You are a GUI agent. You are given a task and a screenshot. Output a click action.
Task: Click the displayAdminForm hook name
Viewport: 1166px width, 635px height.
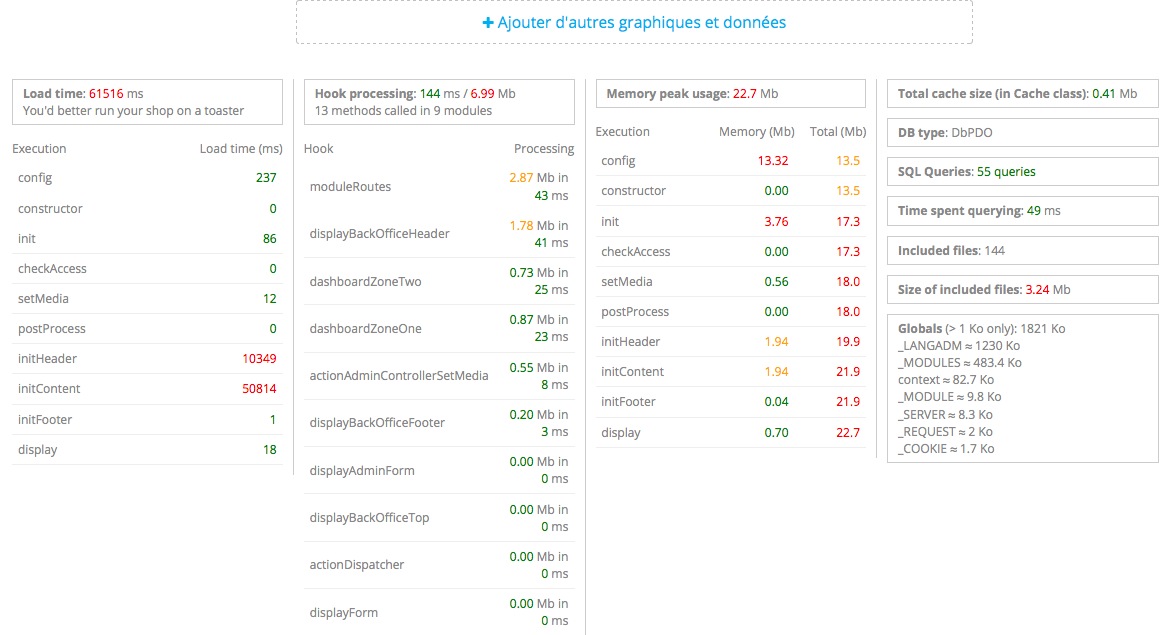[x=361, y=470]
